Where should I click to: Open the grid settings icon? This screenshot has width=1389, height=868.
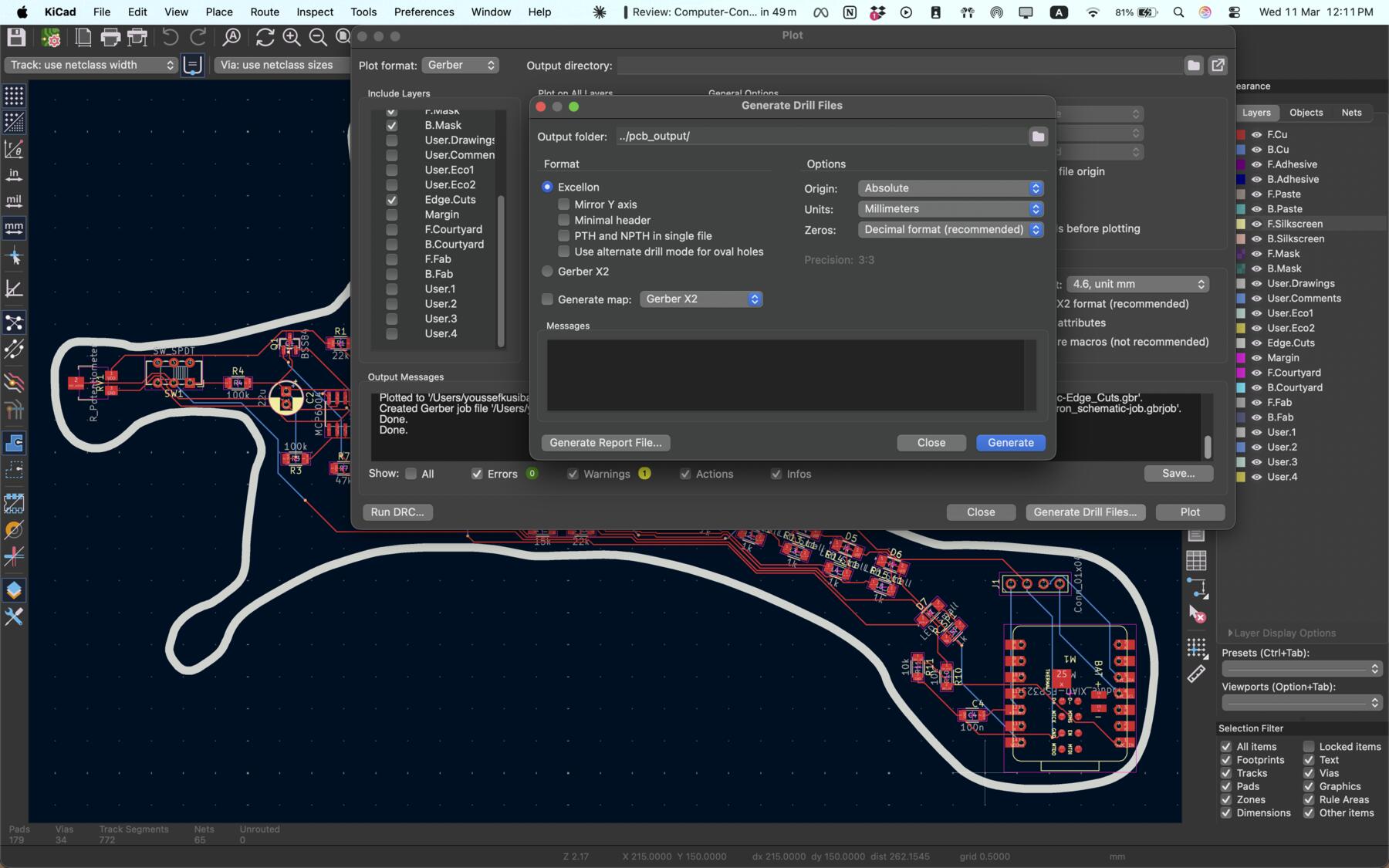coord(13,96)
